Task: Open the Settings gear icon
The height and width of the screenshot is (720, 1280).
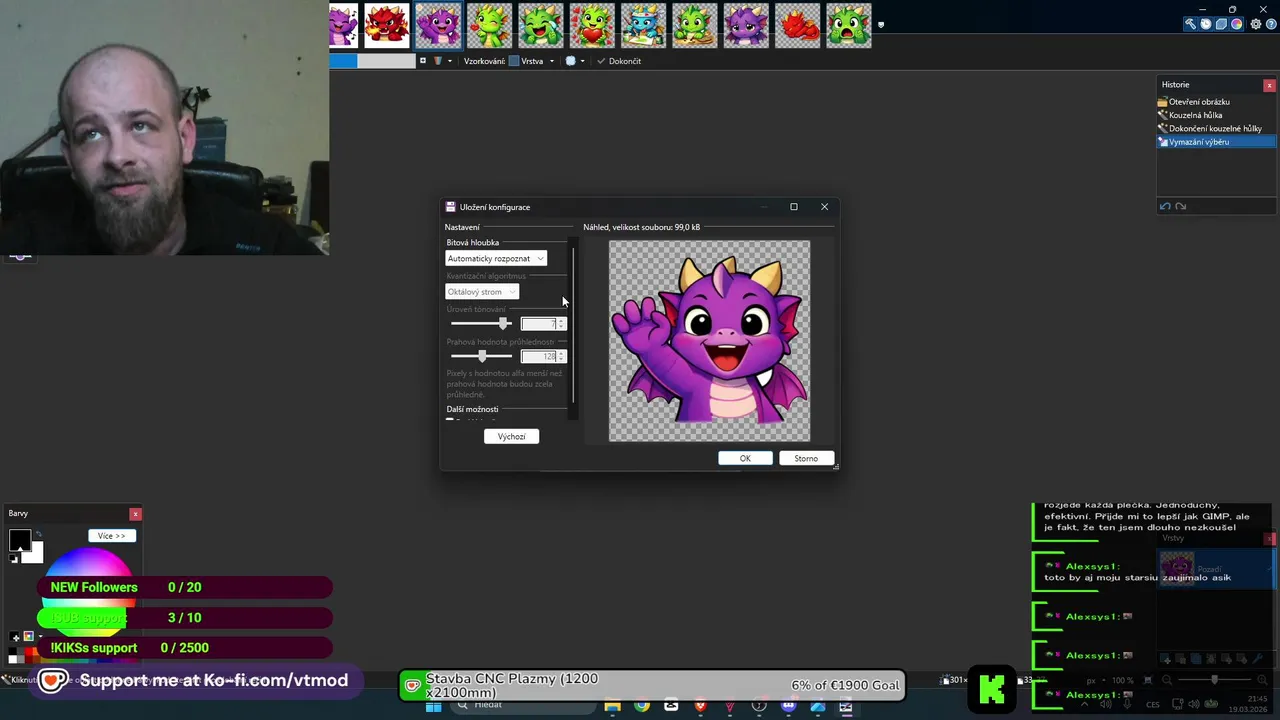Action: point(1256,24)
